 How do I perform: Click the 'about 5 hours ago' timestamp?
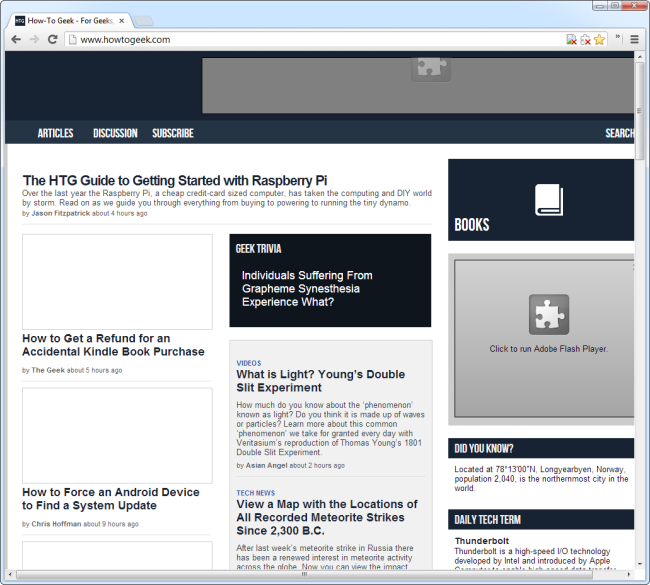95,370
